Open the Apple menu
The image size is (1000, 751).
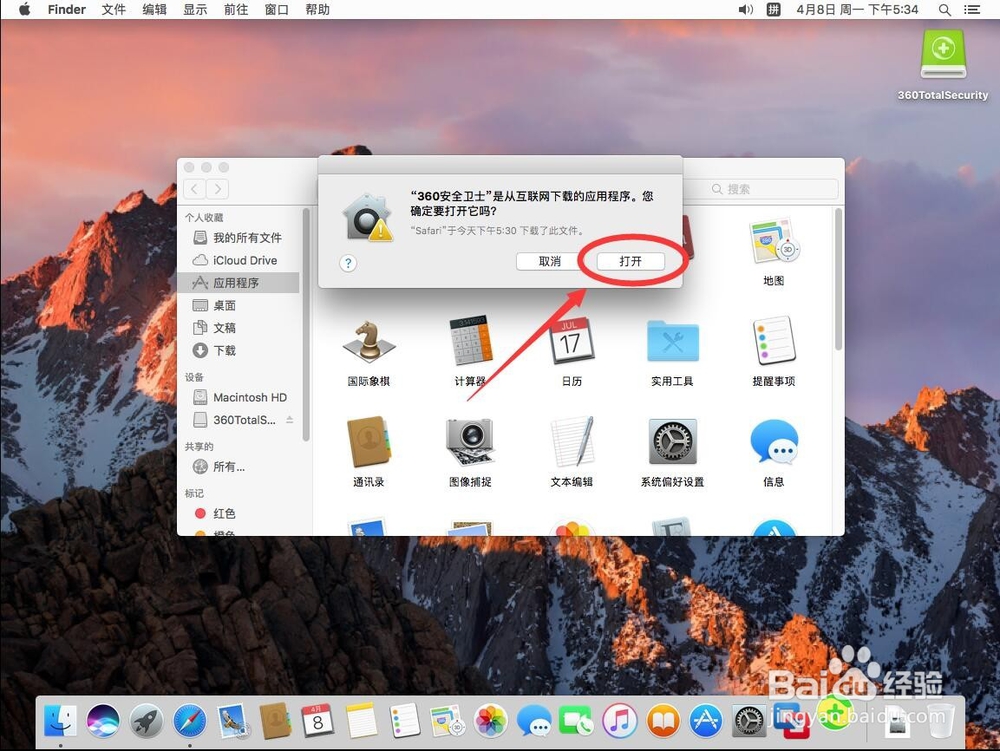[24, 10]
